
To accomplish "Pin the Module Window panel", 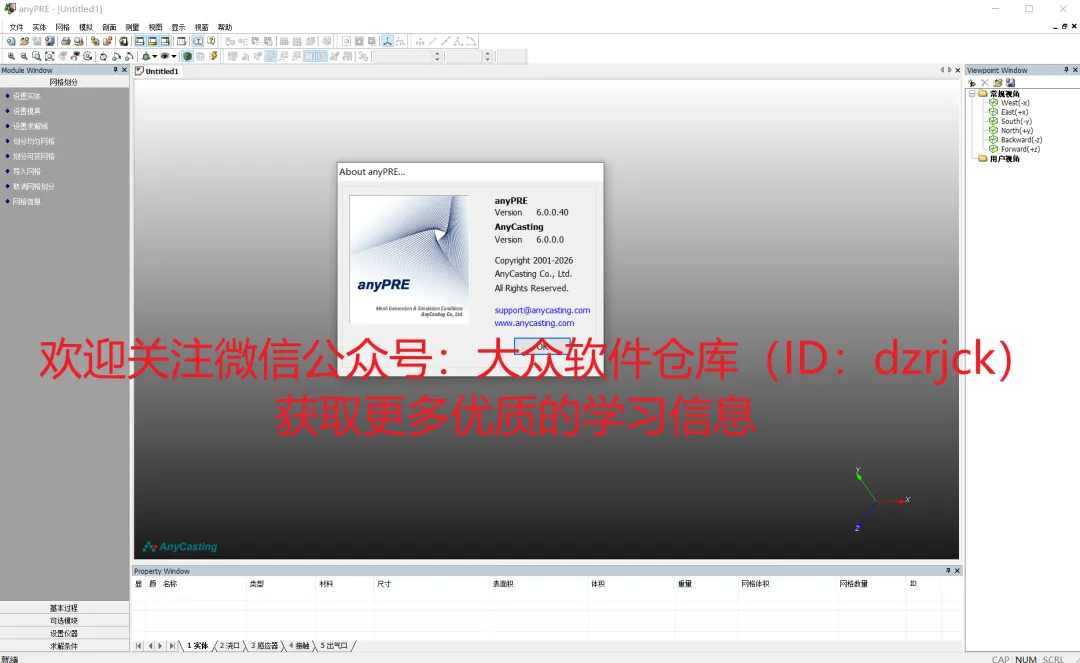I will [x=115, y=70].
